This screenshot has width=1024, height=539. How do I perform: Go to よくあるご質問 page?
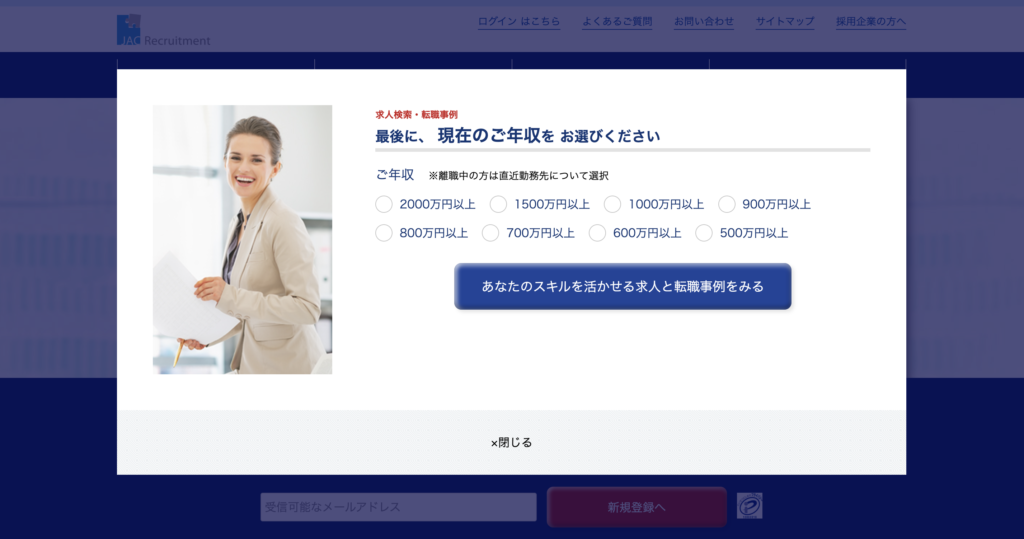[x=617, y=21]
